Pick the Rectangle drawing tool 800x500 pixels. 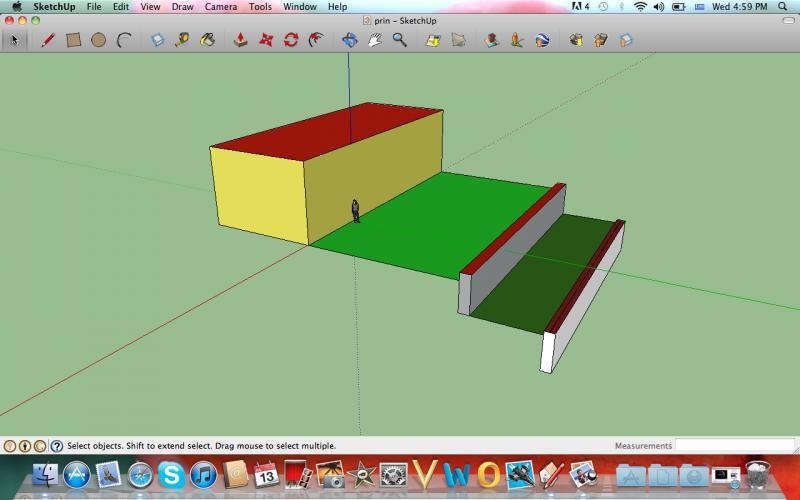pyautogui.click(x=73, y=40)
